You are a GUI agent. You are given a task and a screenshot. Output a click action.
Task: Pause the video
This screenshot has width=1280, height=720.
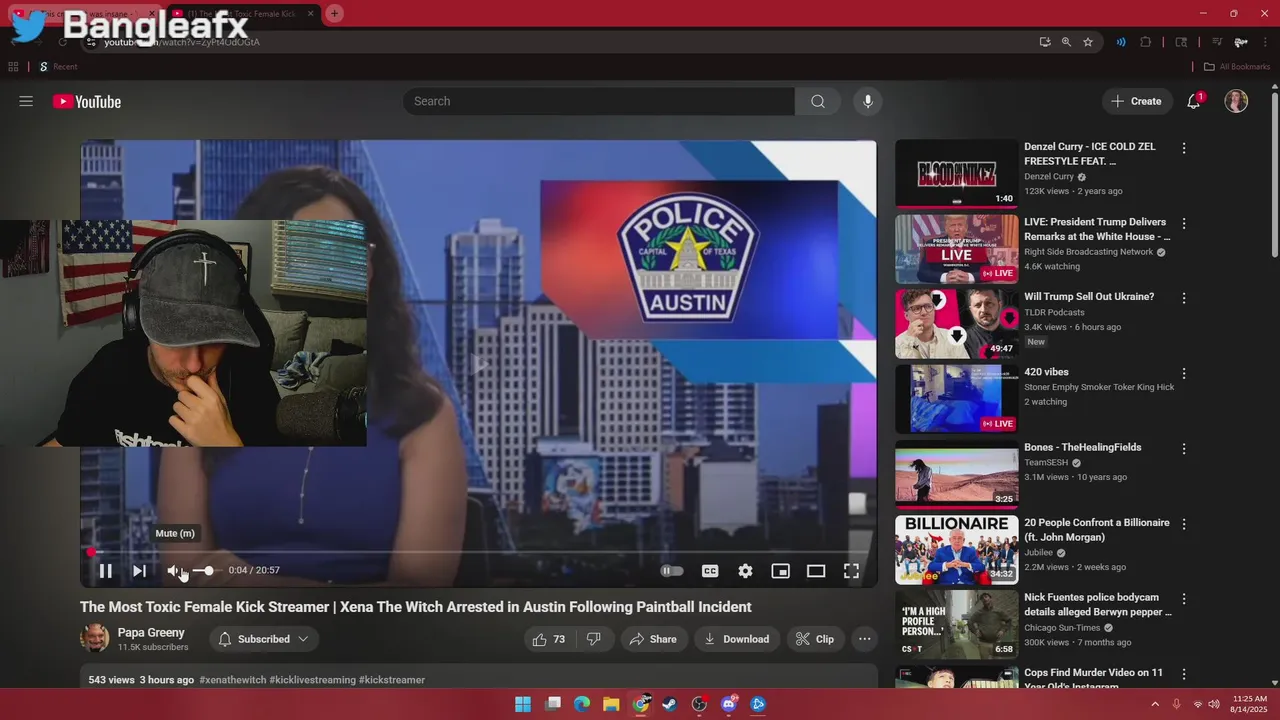pos(105,571)
